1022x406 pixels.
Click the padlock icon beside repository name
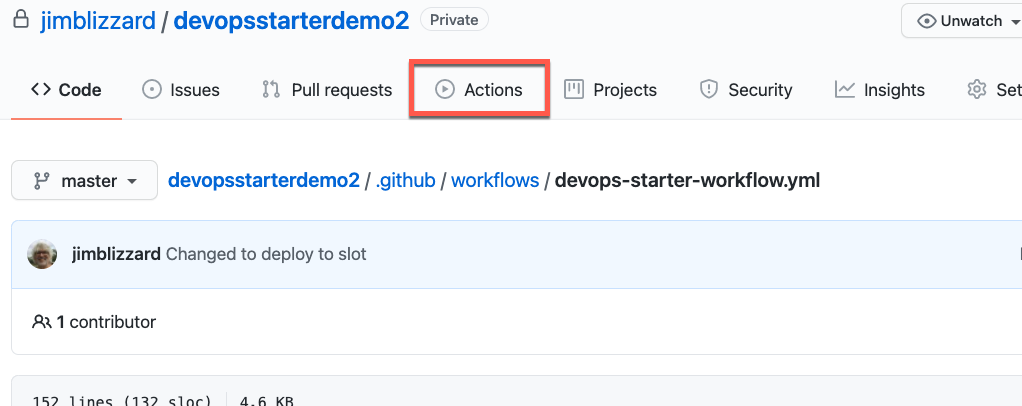click(22, 20)
